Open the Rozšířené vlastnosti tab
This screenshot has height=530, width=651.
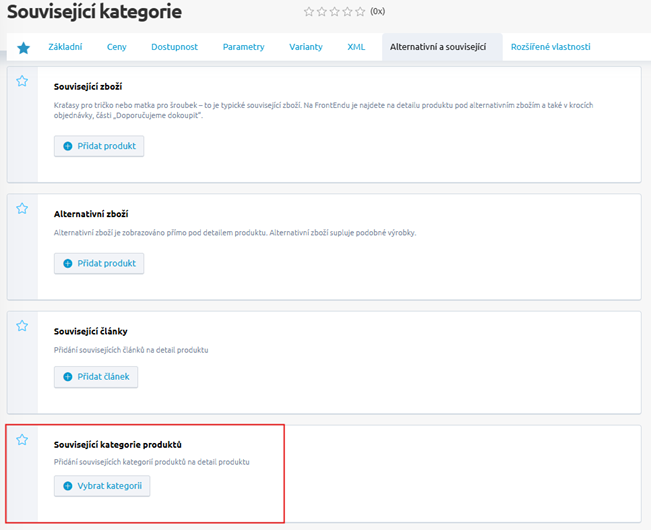(550, 47)
